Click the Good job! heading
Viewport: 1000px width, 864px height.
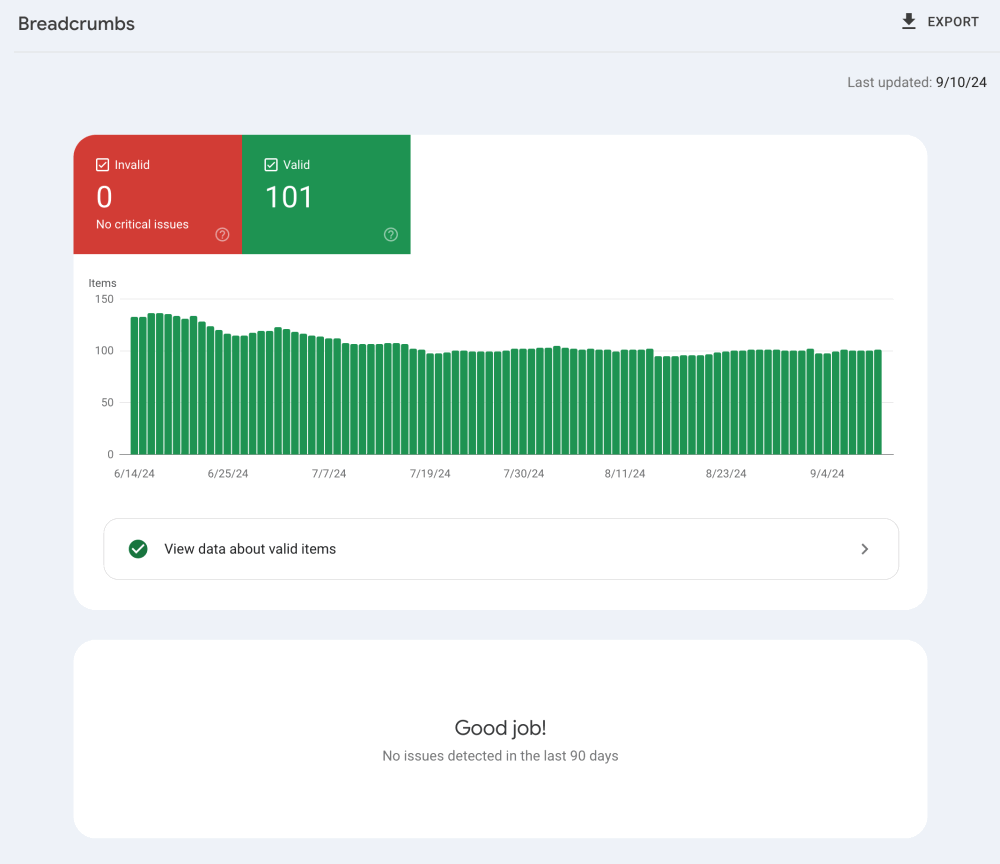point(500,728)
